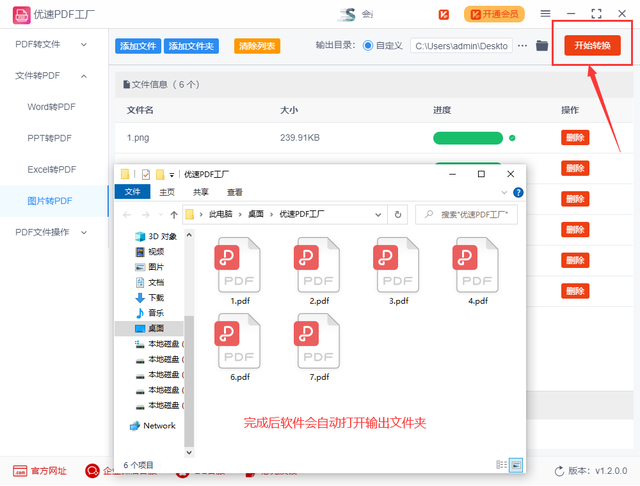Click the version update refresh icon

[x=558, y=470]
